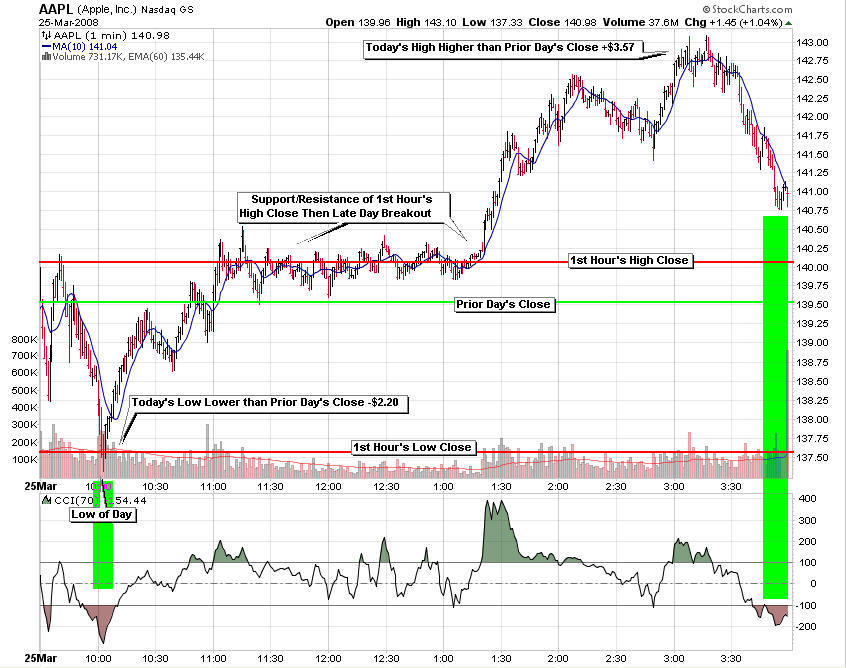Click the 139.50 price axis value

coord(813,305)
